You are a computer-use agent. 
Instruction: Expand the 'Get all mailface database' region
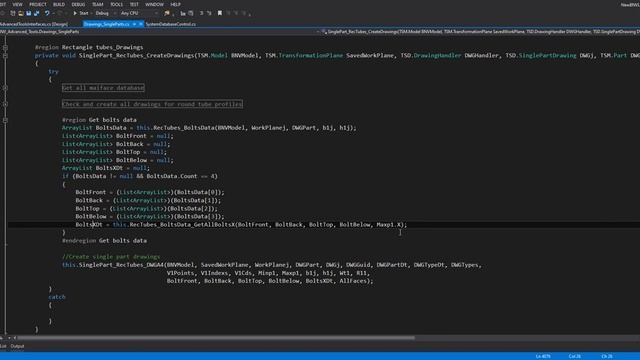click(5, 88)
